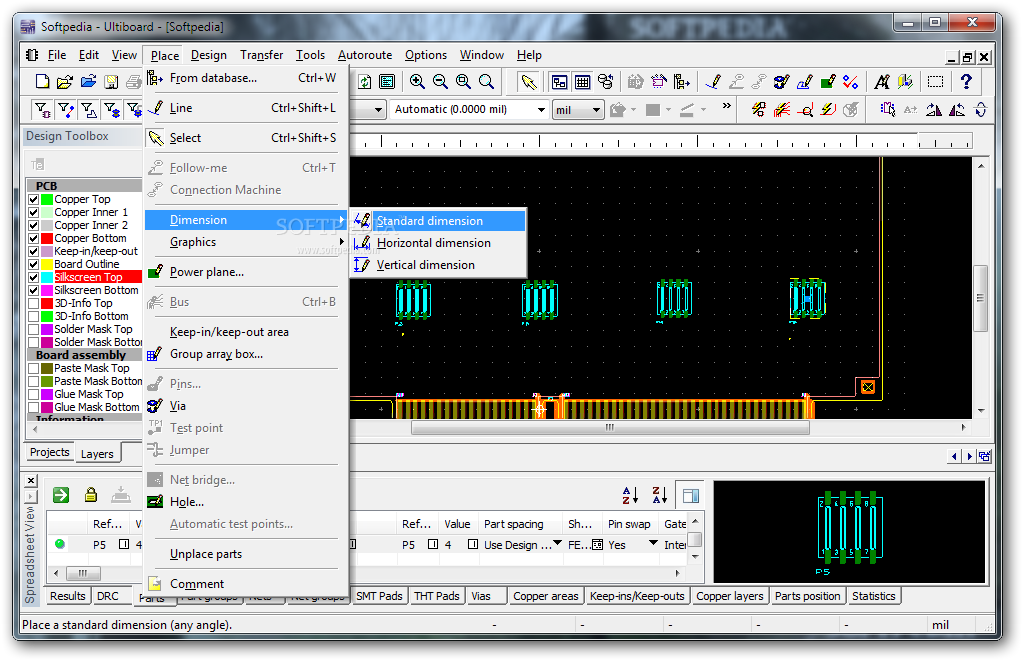This screenshot has width=1023, height=661.
Task: Click the zoom in magnifier icon
Action: click(x=417, y=82)
